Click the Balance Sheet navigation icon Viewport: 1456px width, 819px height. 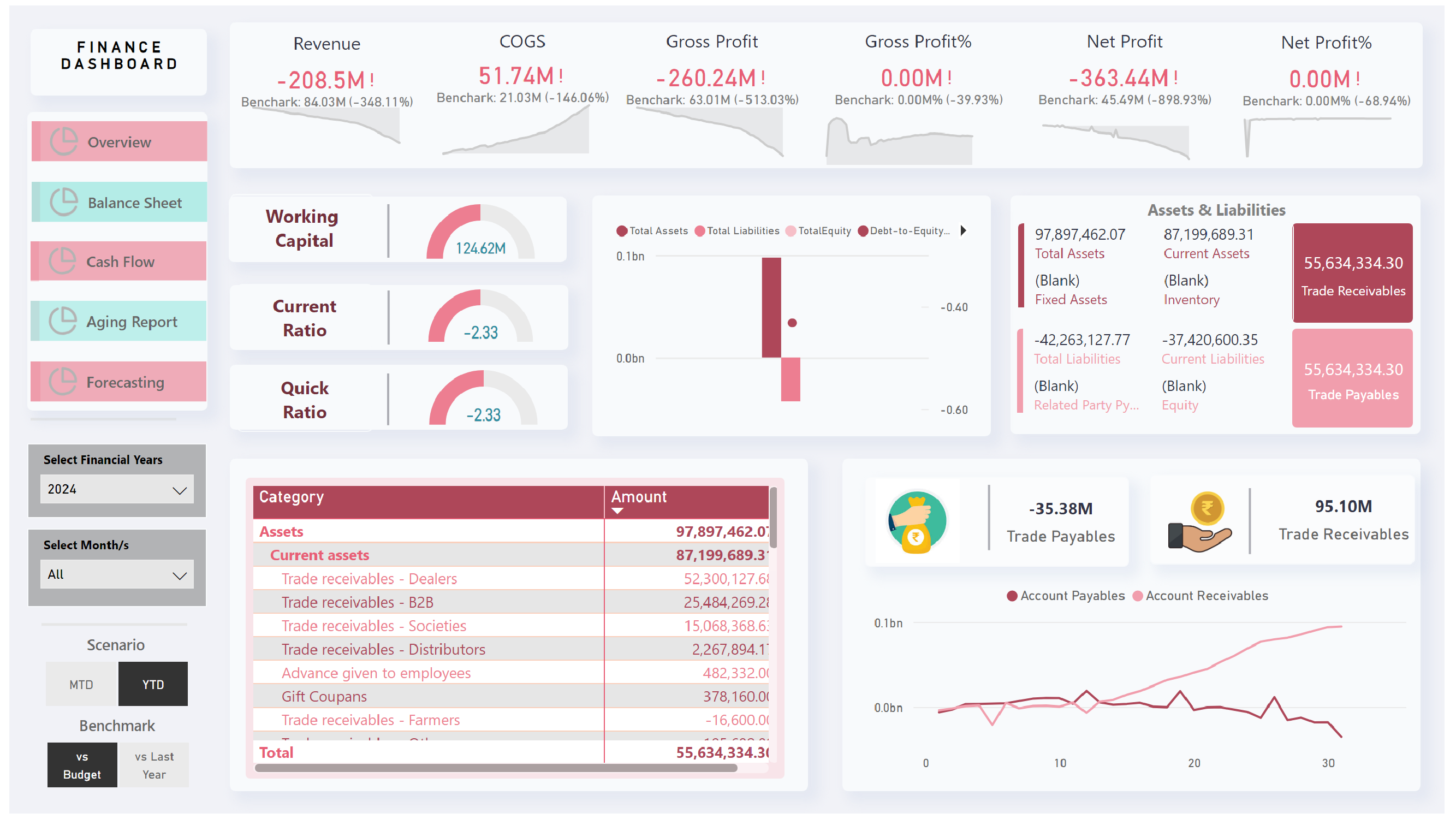click(x=64, y=202)
